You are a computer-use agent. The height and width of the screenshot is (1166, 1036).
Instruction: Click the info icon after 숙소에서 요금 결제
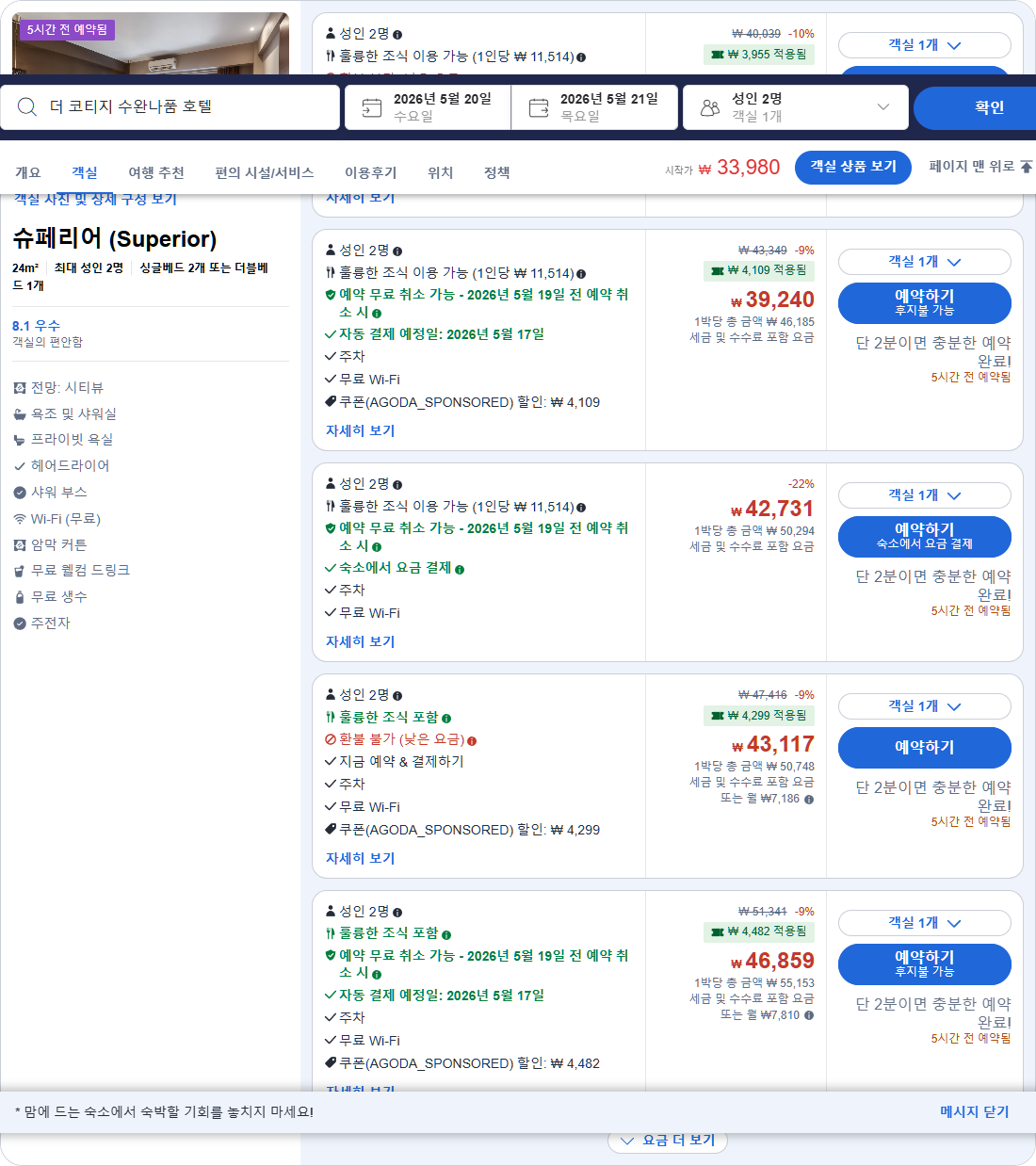pos(460,570)
